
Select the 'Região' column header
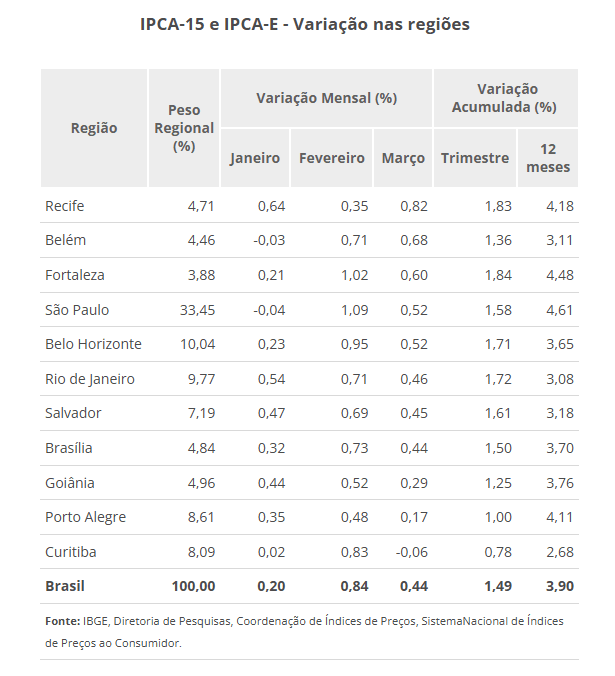point(94,128)
